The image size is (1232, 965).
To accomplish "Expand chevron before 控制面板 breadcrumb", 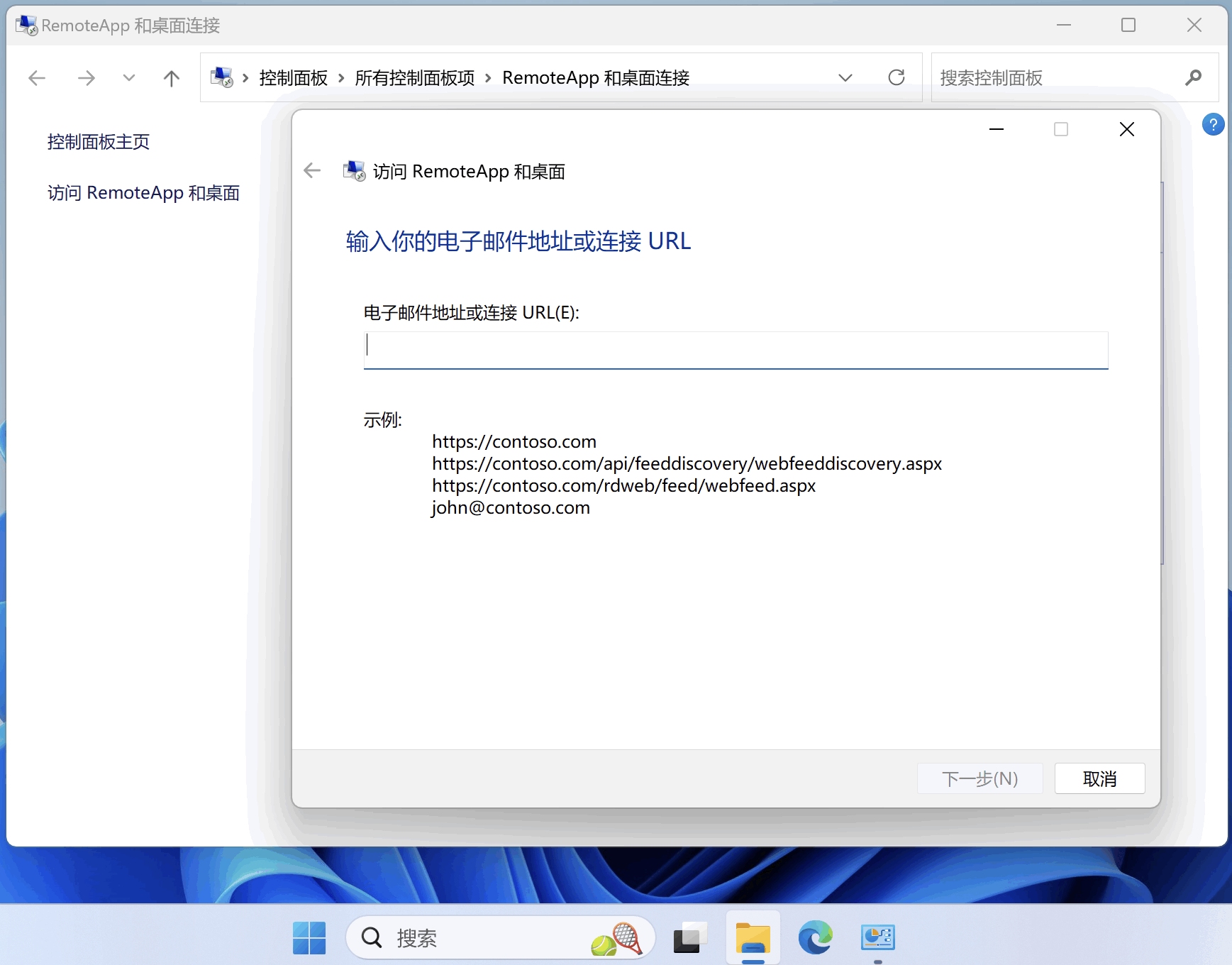I will pyautogui.click(x=245, y=78).
